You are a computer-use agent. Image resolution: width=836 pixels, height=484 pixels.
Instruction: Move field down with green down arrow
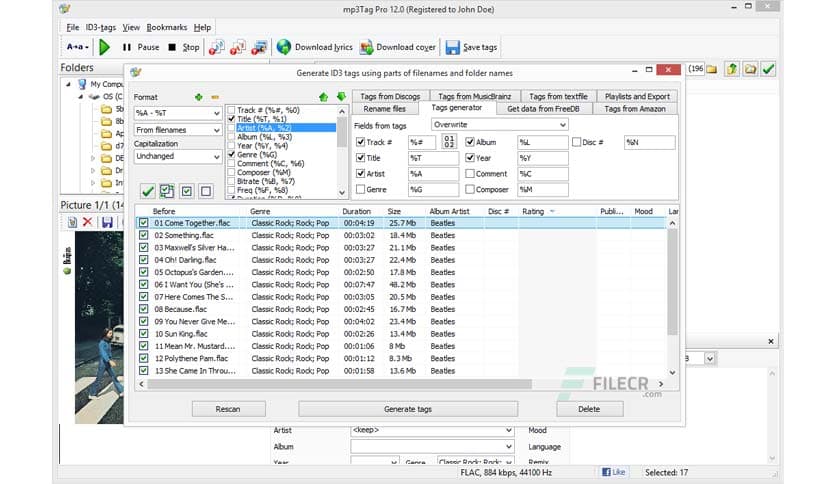341,96
